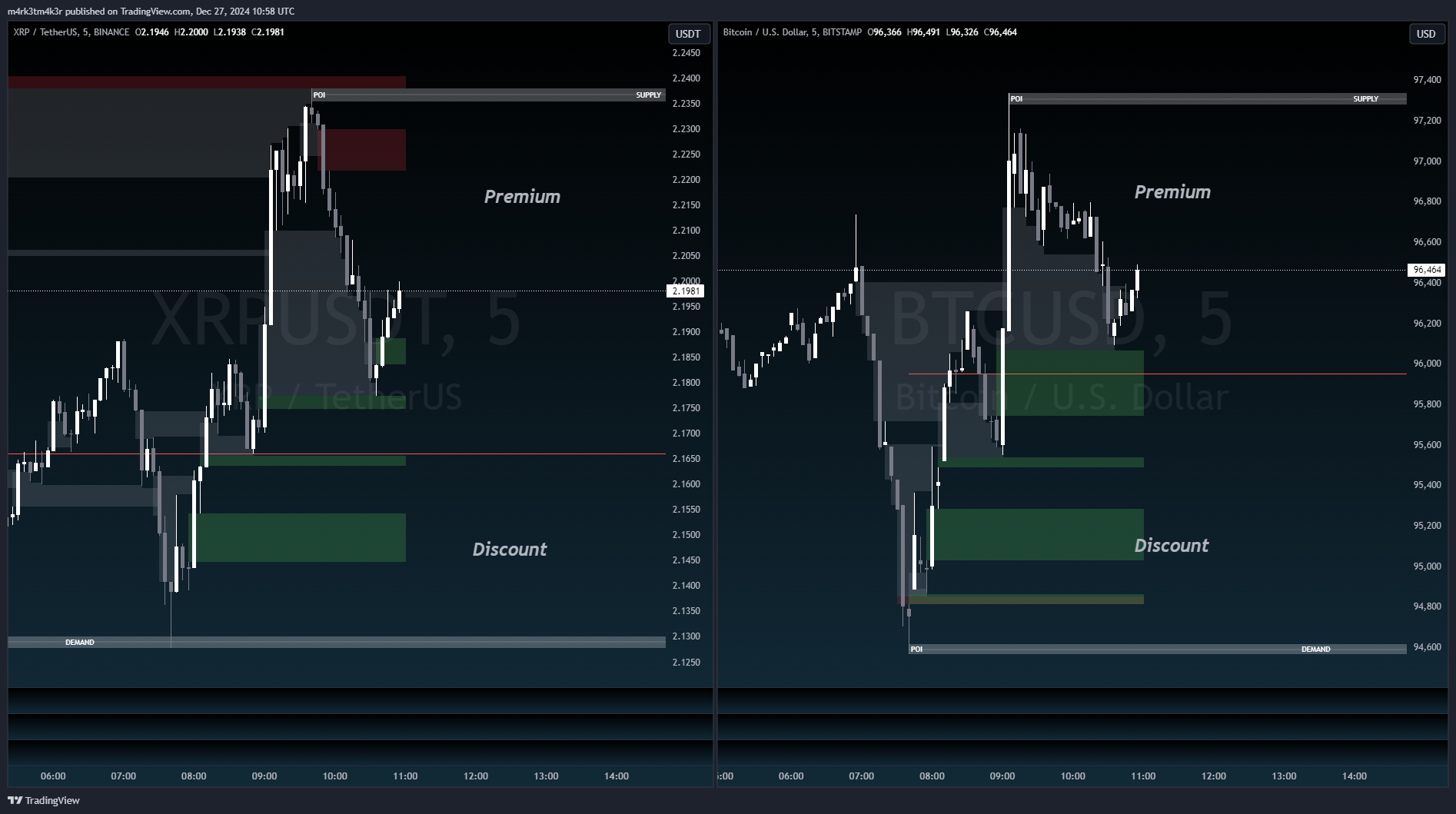Click the 94,600 price axis label
Viewport: 1456px width, 814px height.
(1427, 647)
